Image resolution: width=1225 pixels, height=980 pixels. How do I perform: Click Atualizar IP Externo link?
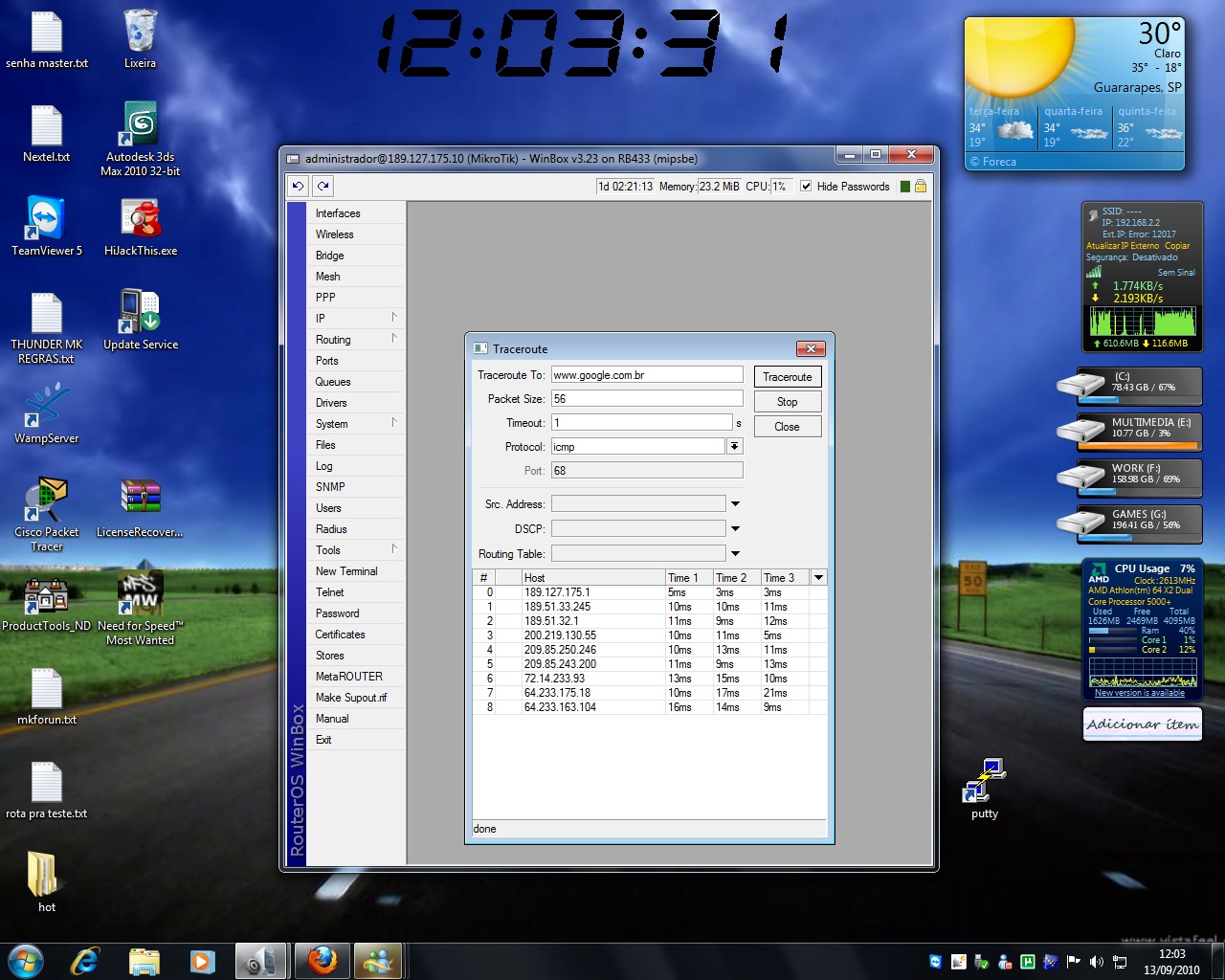click(1123, 246)
